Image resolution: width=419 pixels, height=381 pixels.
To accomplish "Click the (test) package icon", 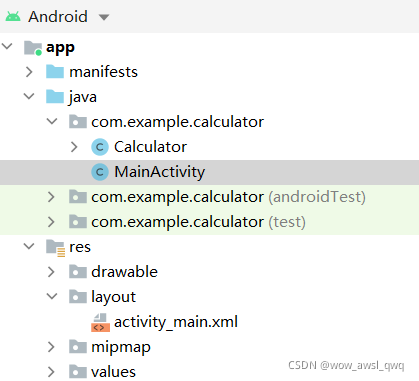I will point(78,222).
